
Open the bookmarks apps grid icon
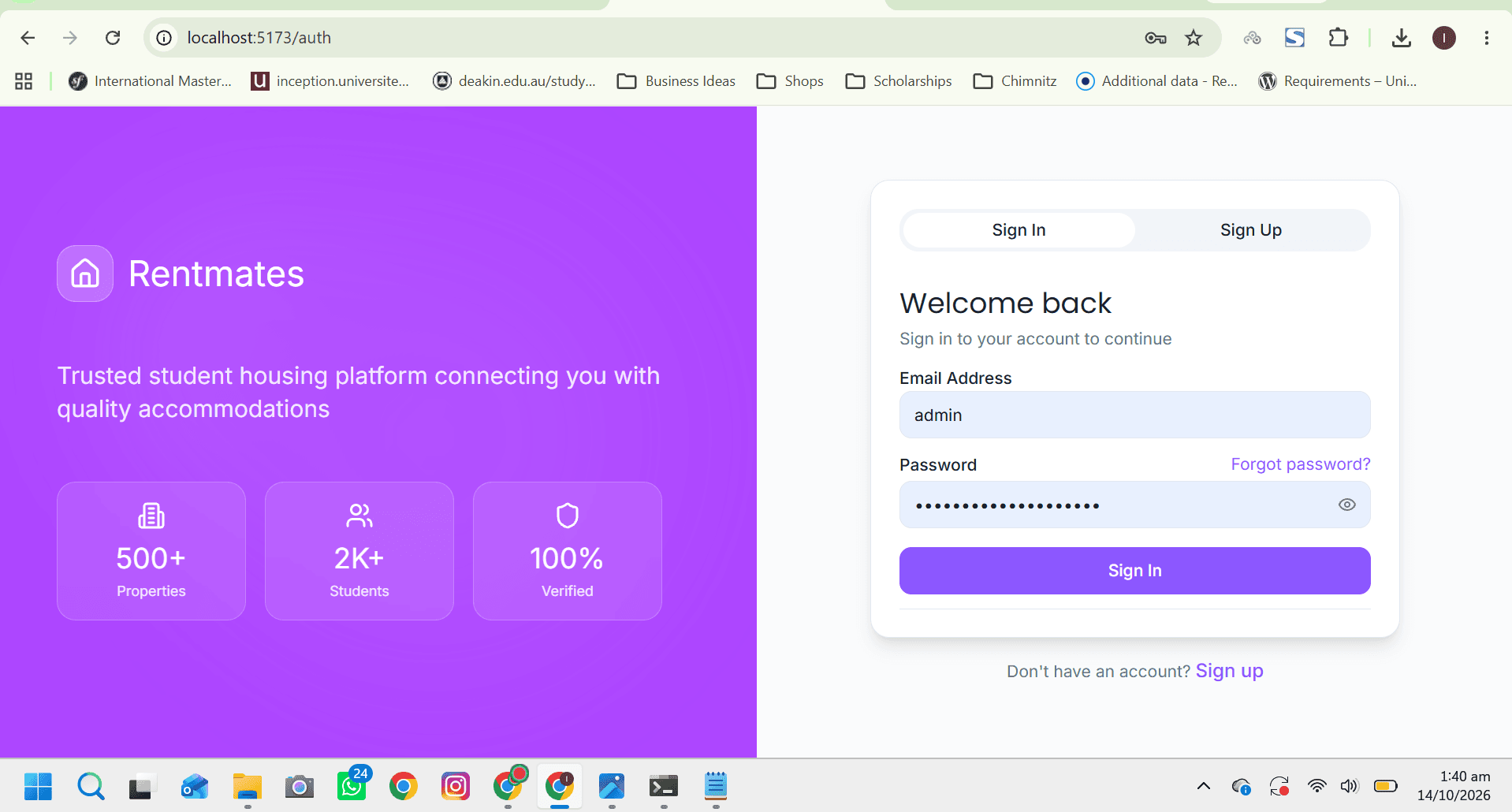pyautogui.click(x=24, y=81)
